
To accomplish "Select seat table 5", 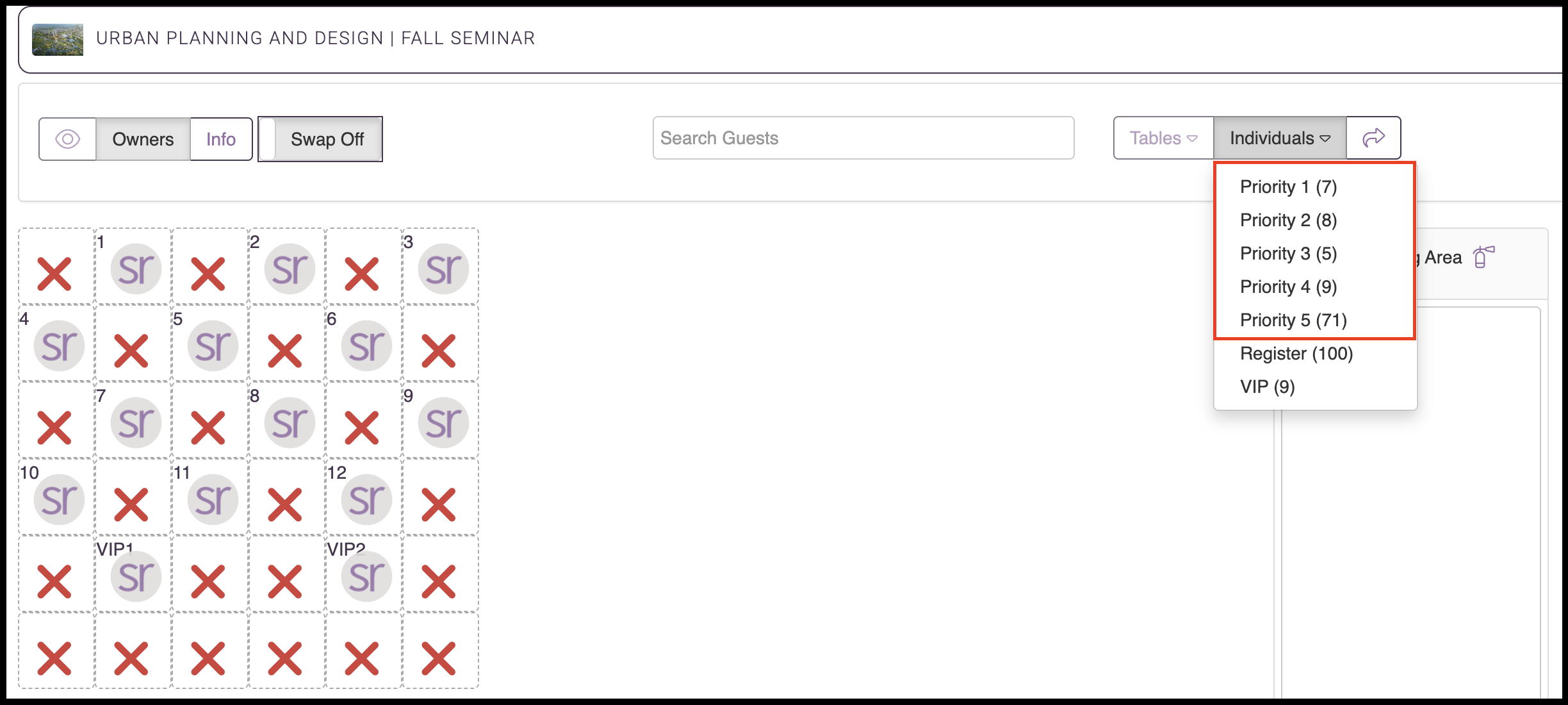I will point(213,345).
